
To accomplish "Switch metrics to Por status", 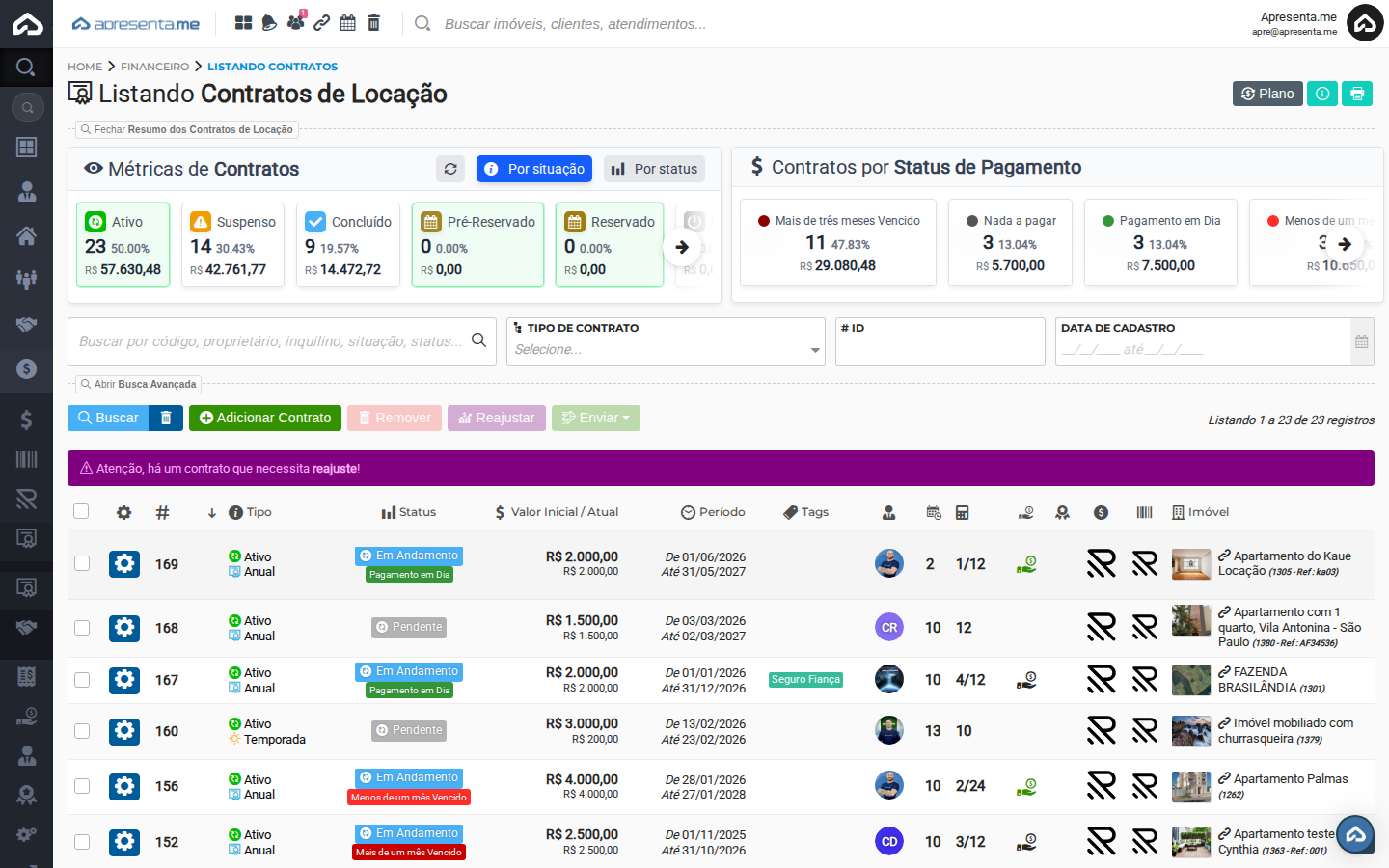I will tap(655, 169).
